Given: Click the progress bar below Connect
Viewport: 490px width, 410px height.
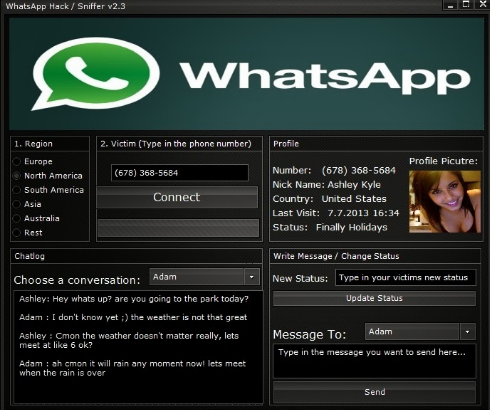Looking at the screenshot, I should (x=178, y=228).
